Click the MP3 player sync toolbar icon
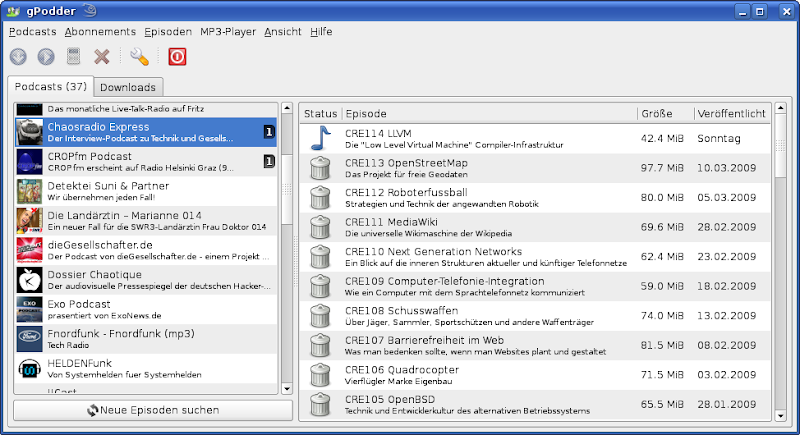 (73, 56)
